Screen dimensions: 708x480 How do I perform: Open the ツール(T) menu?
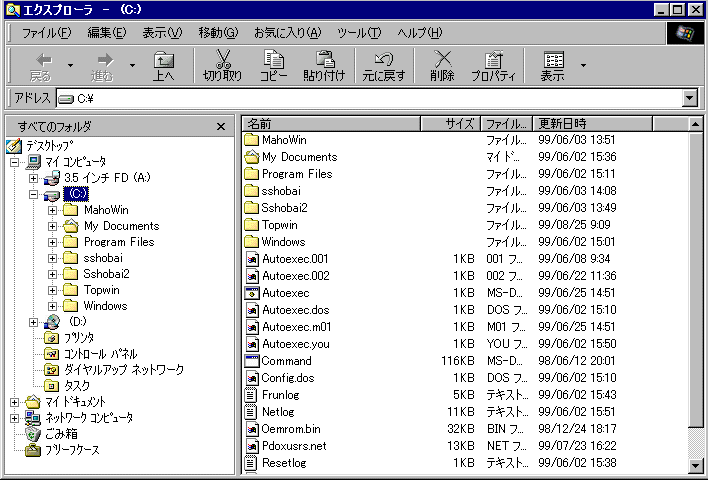pos(359,33)
